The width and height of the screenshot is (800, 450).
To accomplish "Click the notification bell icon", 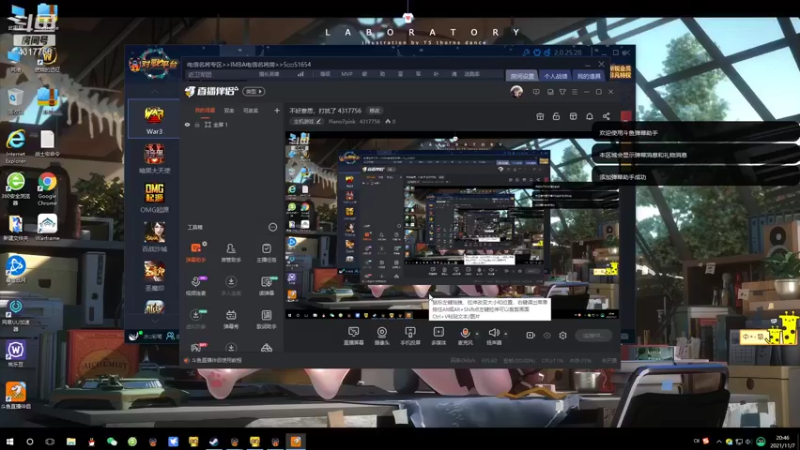I will click(589, 116).
